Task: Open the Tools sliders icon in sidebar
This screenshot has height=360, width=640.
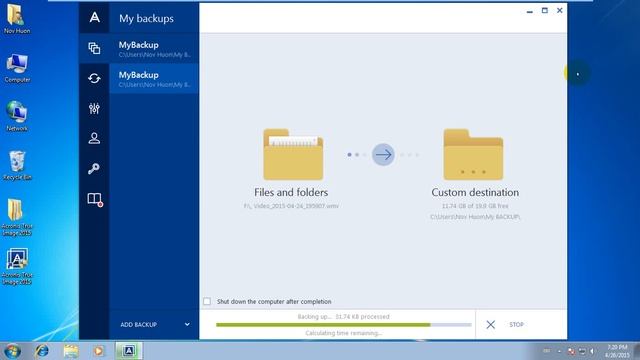Action: [x=94, y=108]
